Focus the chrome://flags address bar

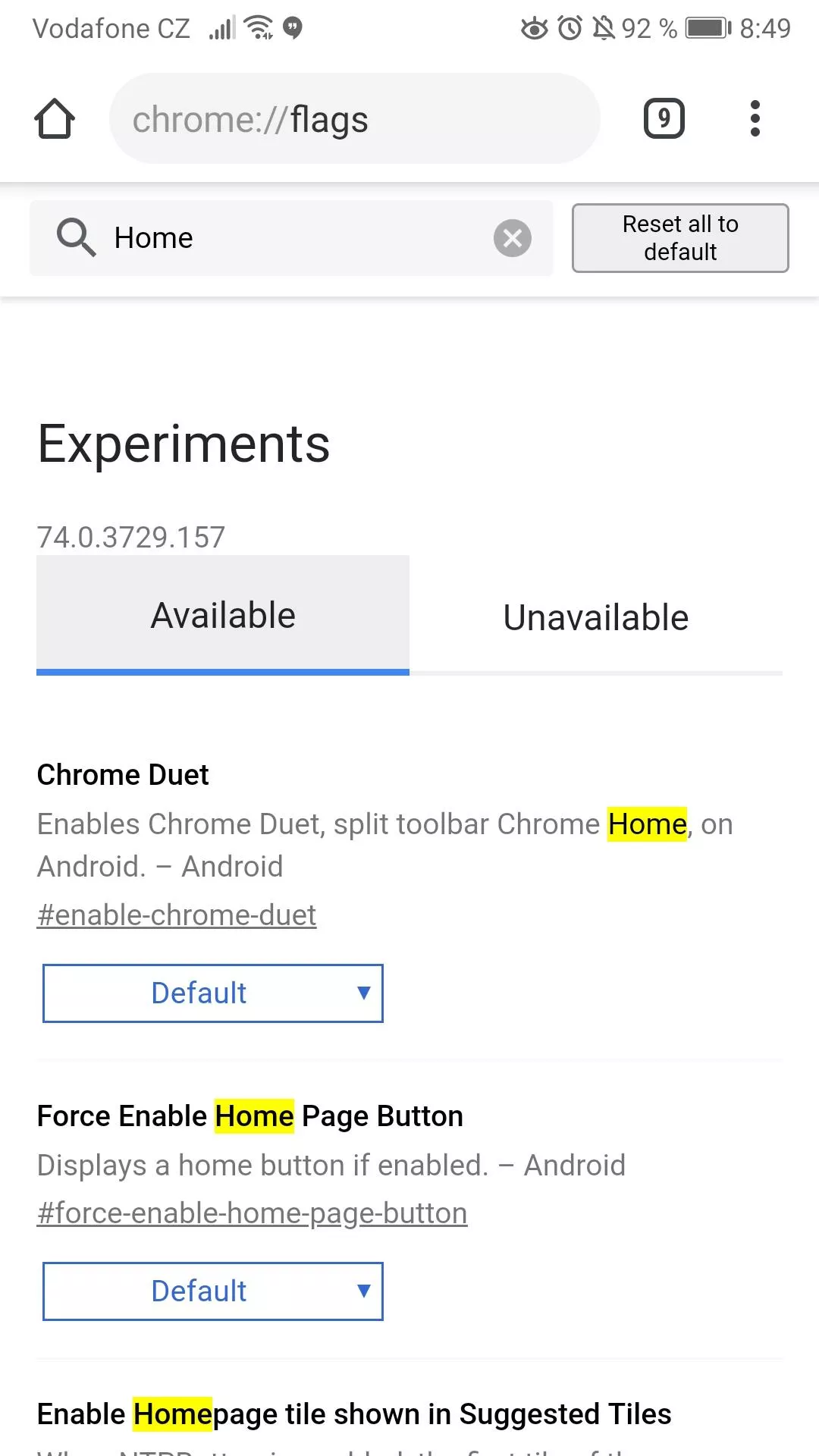[355, 118]
